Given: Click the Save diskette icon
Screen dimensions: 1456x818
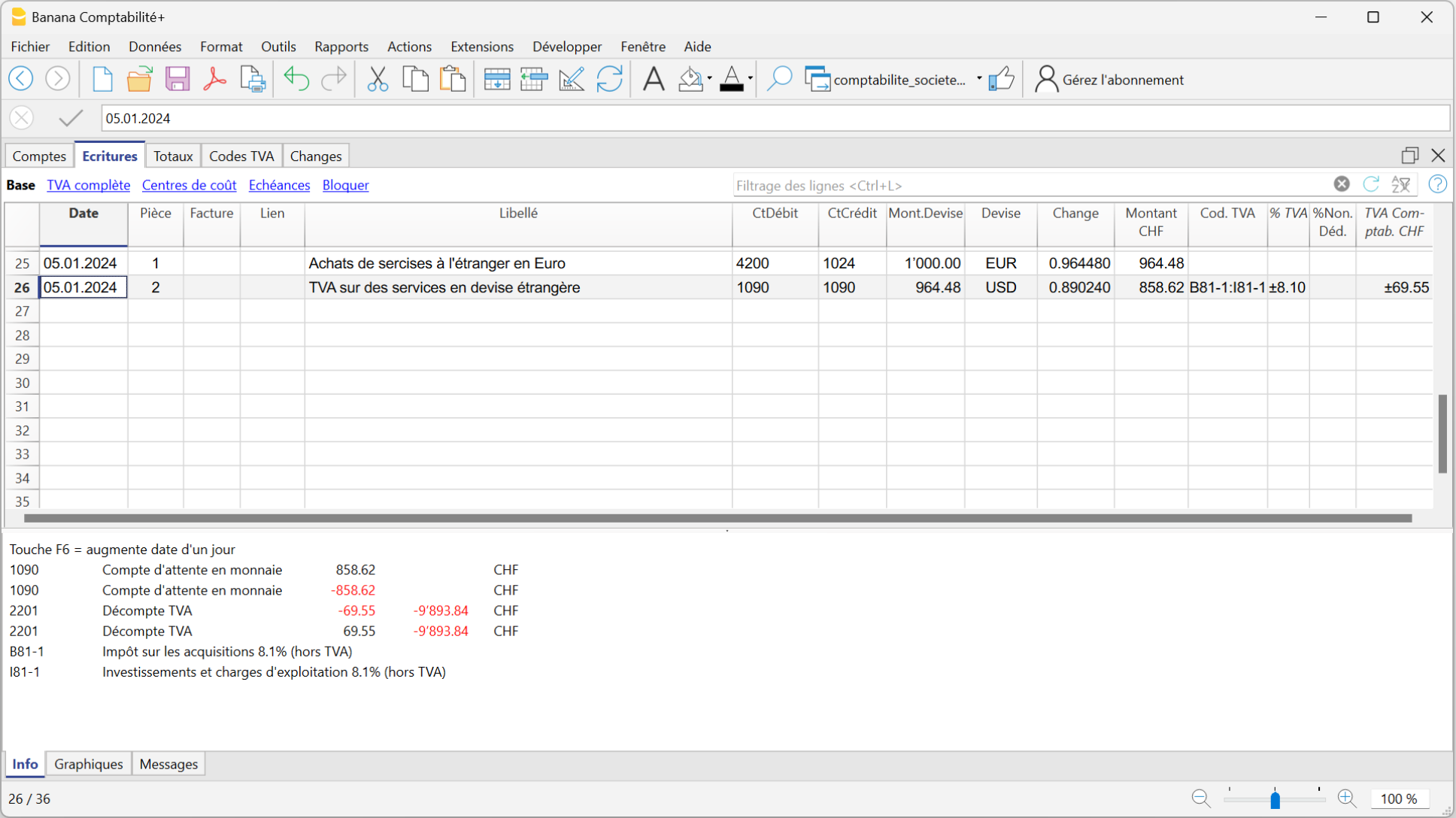Looking at the screenshot, I should coord(177,79).
